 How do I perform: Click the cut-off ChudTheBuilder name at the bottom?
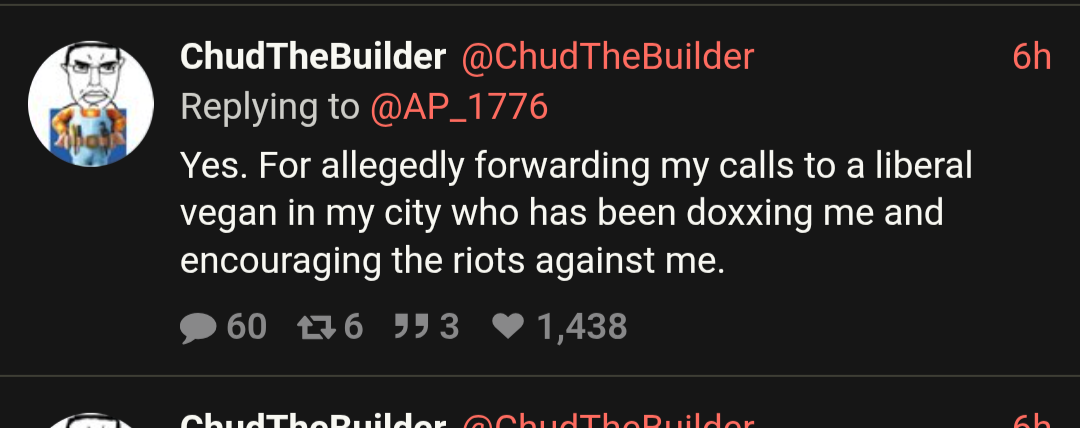312,421
